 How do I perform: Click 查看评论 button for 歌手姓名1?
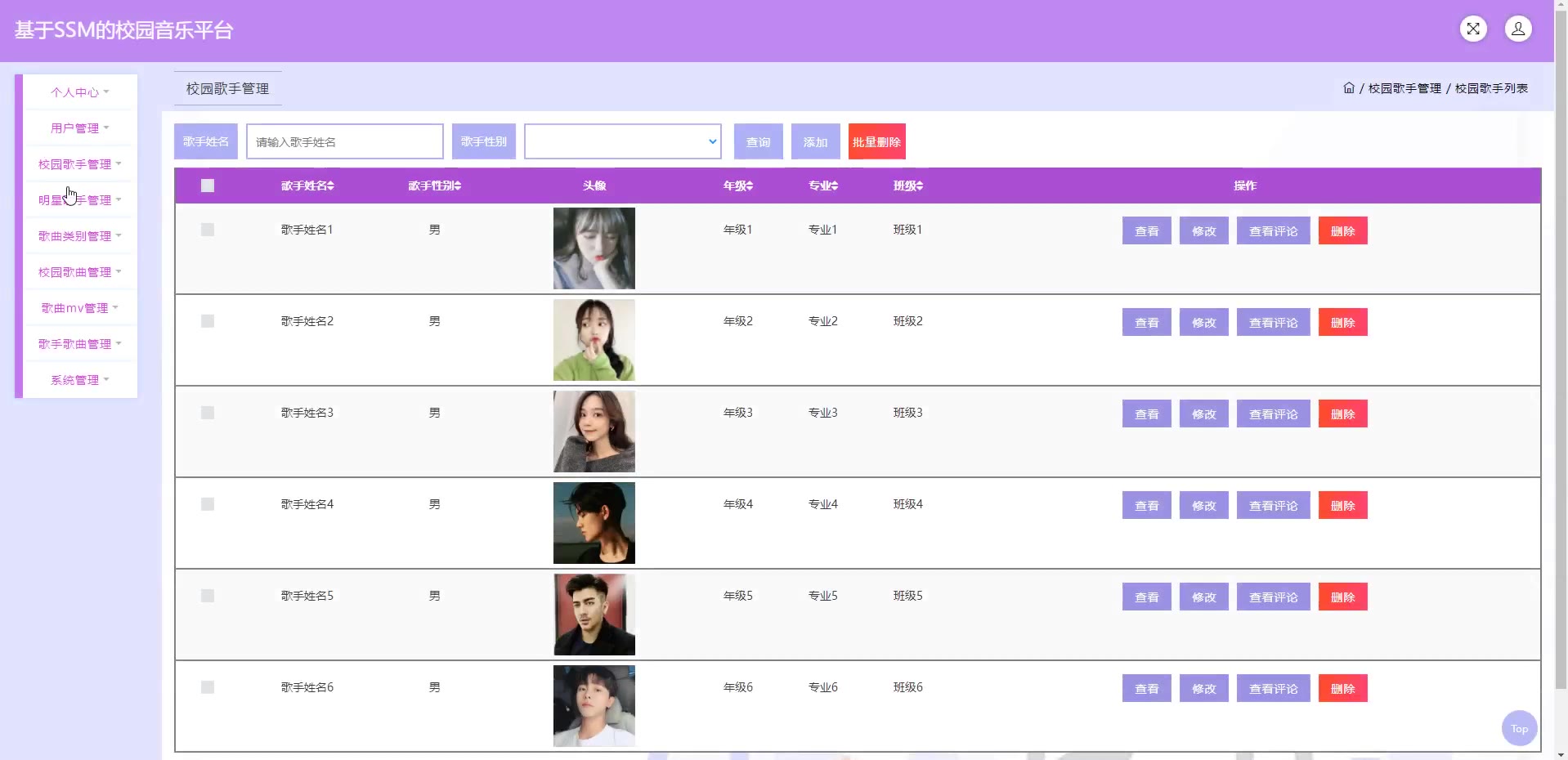coord(1274,230)
